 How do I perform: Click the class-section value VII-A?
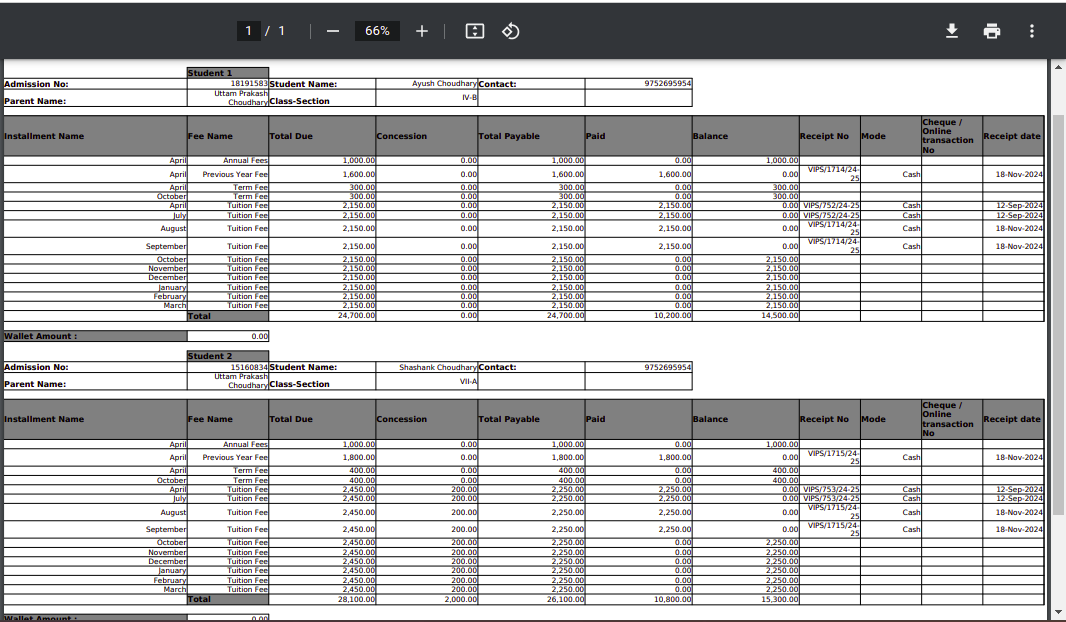click(468, 381)
